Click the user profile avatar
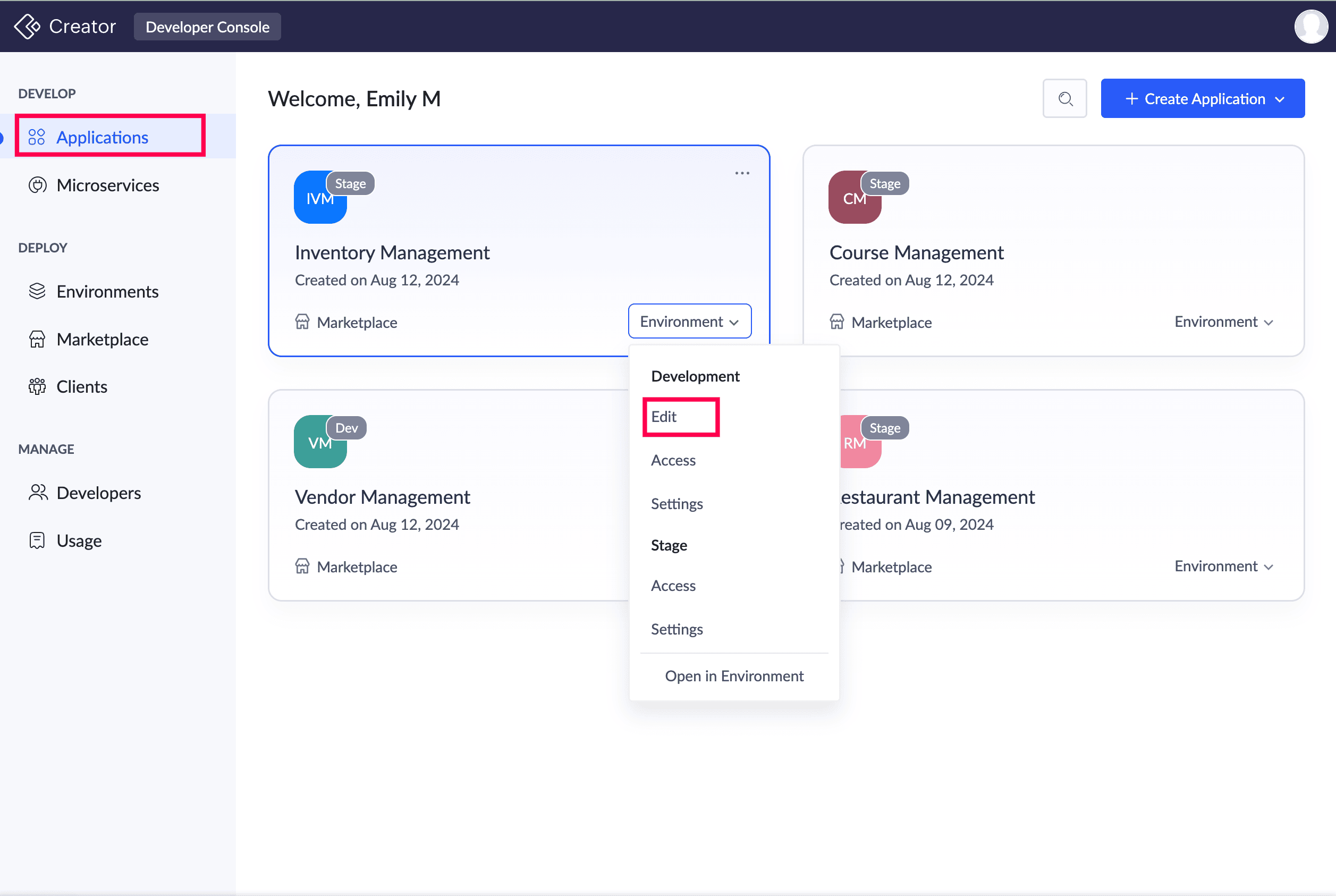This screenshot has height=896, width=1336. point(1311,26)
